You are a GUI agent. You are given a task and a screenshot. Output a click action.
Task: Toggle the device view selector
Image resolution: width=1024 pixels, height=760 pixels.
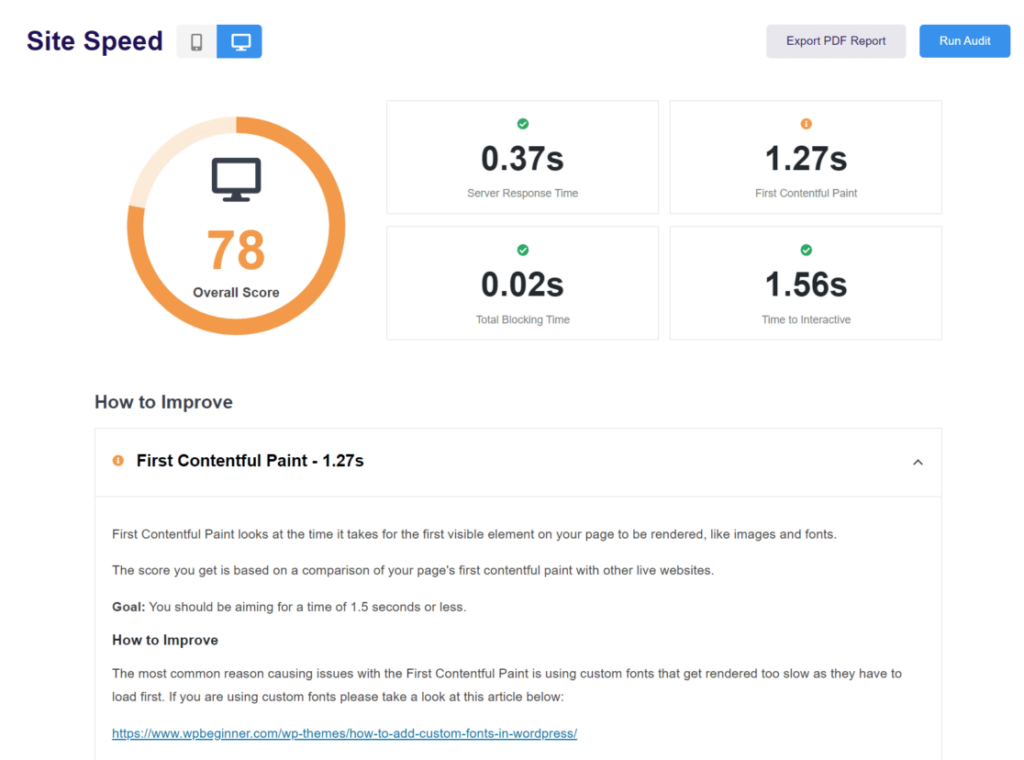pos(217,41)
